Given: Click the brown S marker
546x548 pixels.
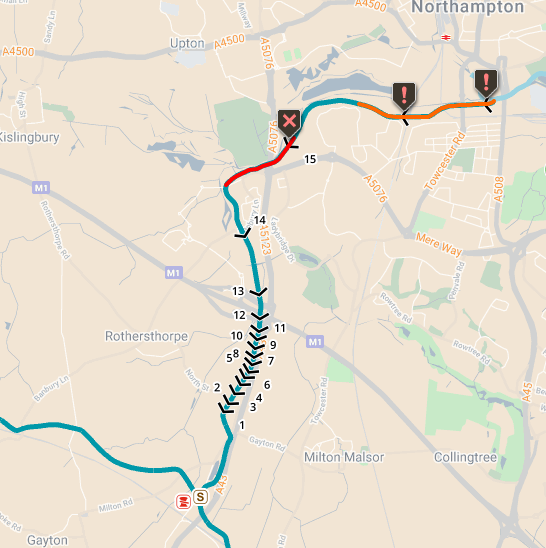Looking at the screenshot, I should click(x=200, y=497).
